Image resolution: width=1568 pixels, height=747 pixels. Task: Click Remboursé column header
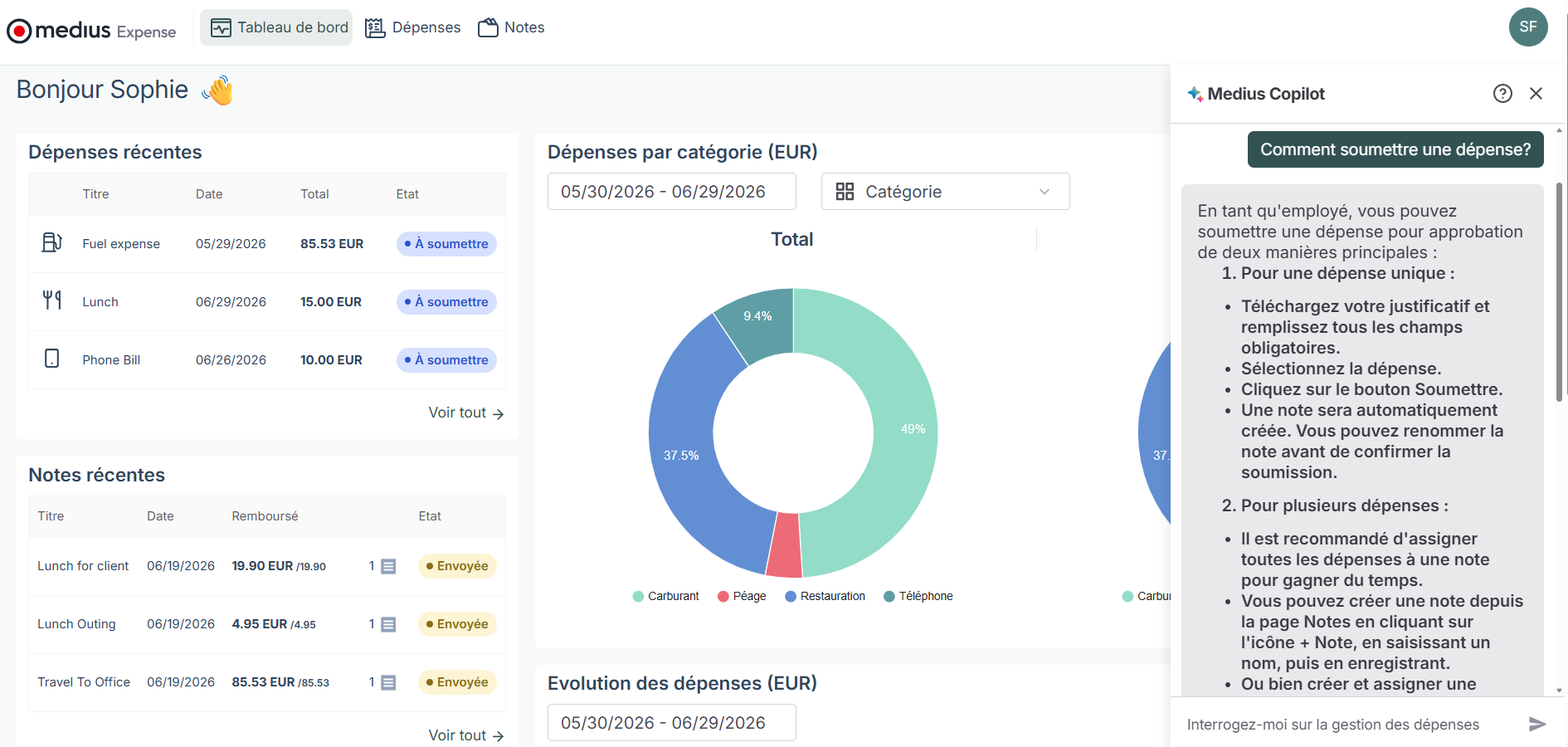tap(265, 516)
